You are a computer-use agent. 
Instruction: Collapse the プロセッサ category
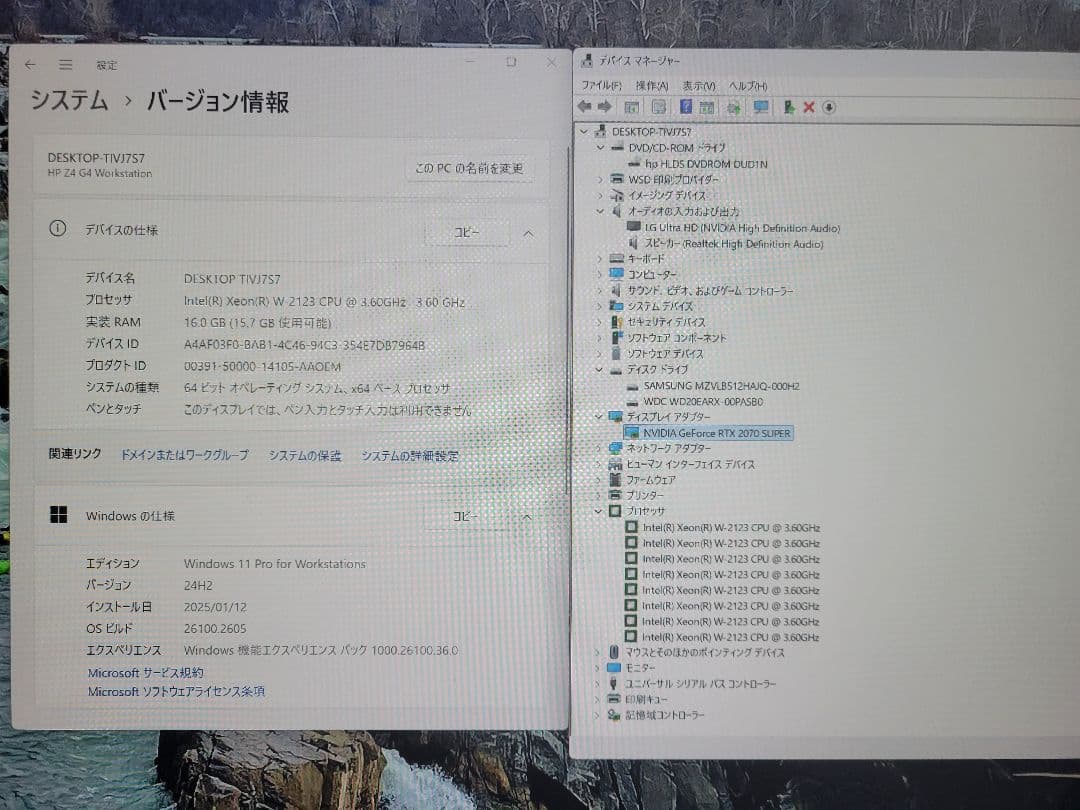pyautogui.click(x=599, y=512)
